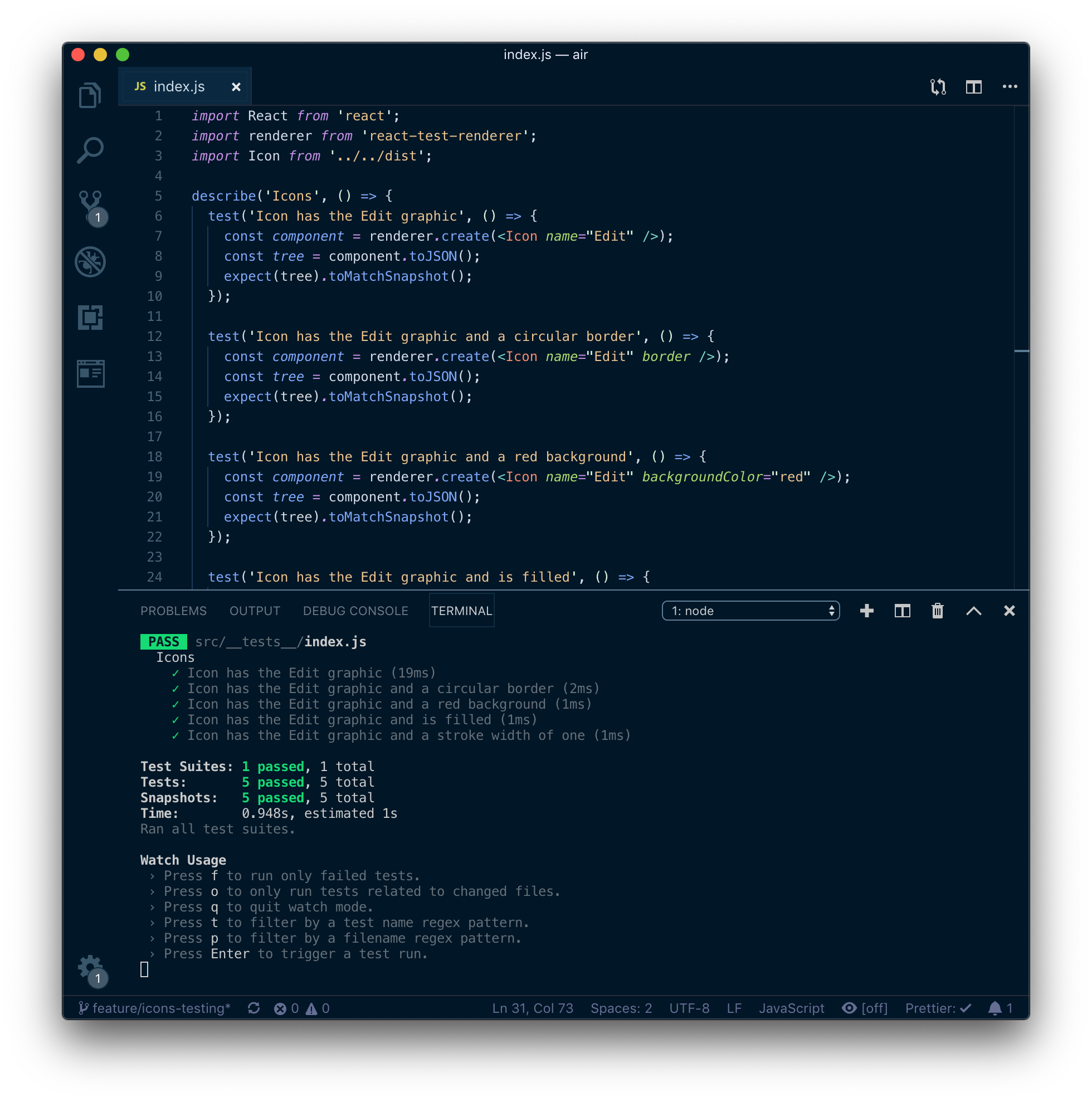
Task: Click the 'Prettier' status bar item
Action: (x=938, y=1008)
